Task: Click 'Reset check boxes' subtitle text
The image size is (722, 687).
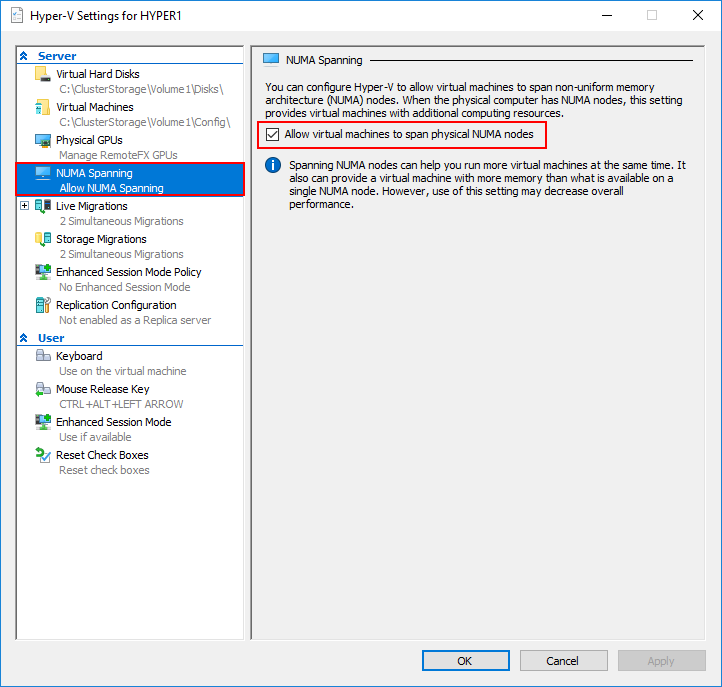Action: (x=105, y=470)
